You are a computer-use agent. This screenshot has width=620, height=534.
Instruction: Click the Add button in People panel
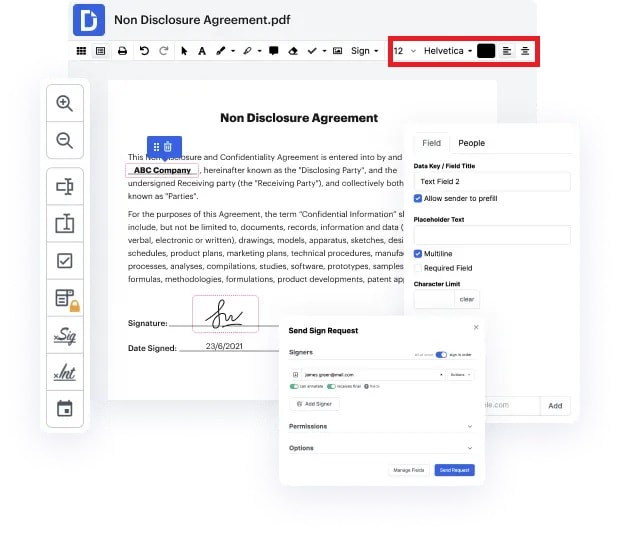pos(555,406)
